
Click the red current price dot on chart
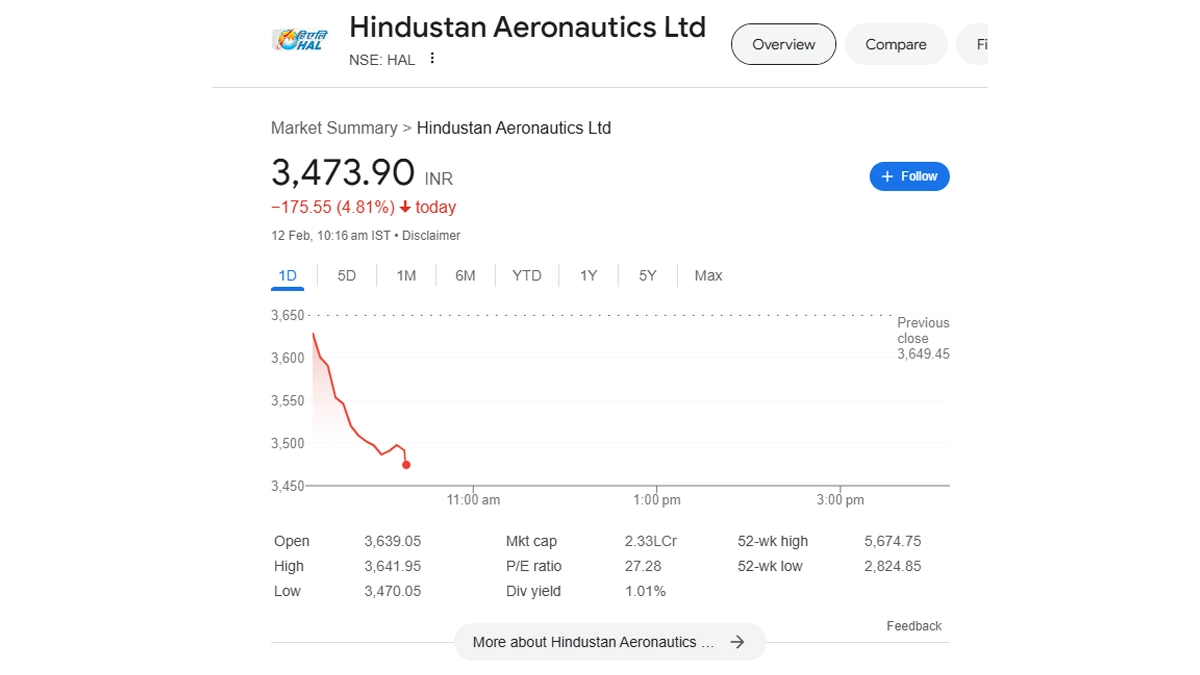406,465
